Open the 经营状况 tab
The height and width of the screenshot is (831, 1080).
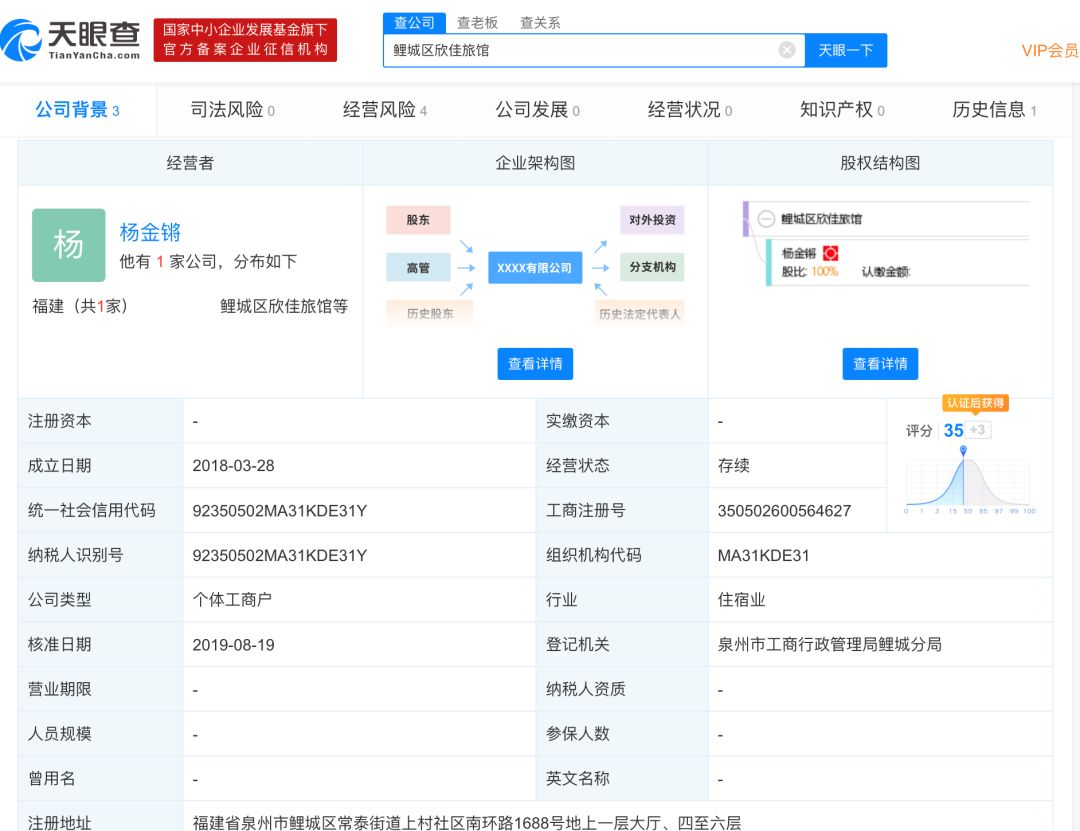tap(689, 110)
